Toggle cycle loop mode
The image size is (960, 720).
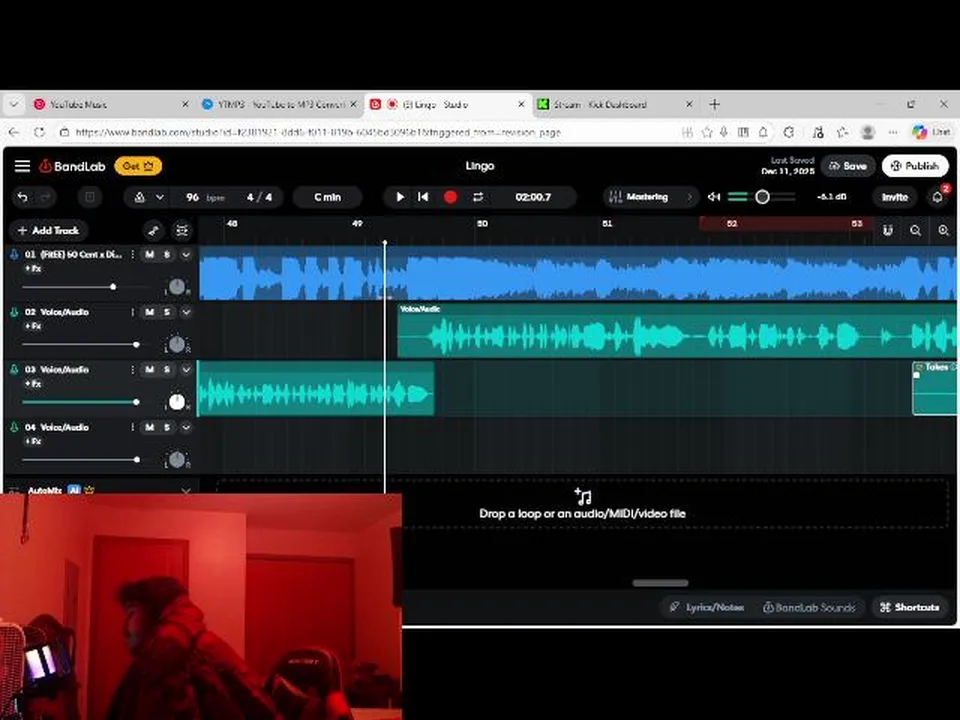(478, 197)
